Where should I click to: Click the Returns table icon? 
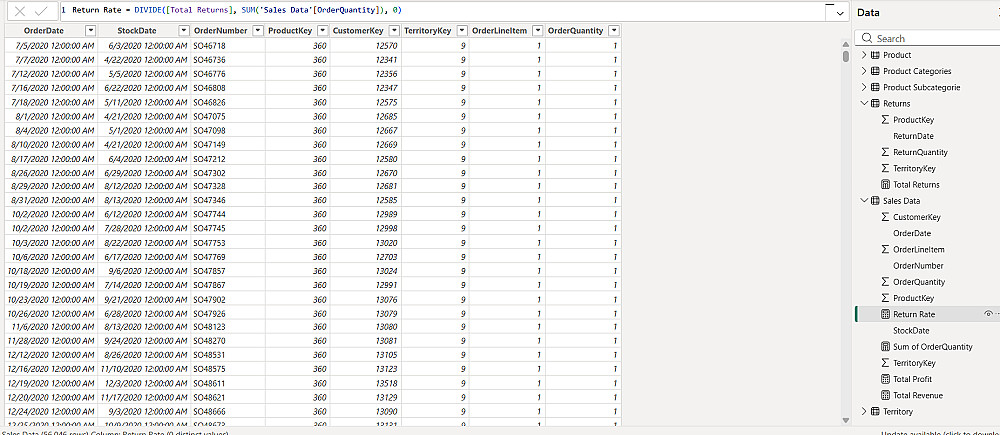tap(875, 103)
